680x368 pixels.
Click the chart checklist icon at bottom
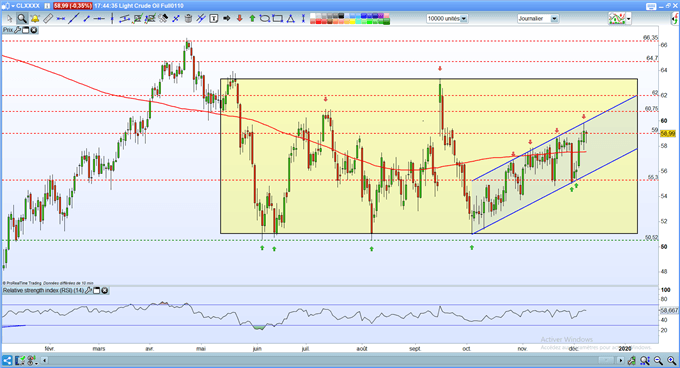[20, 360]
